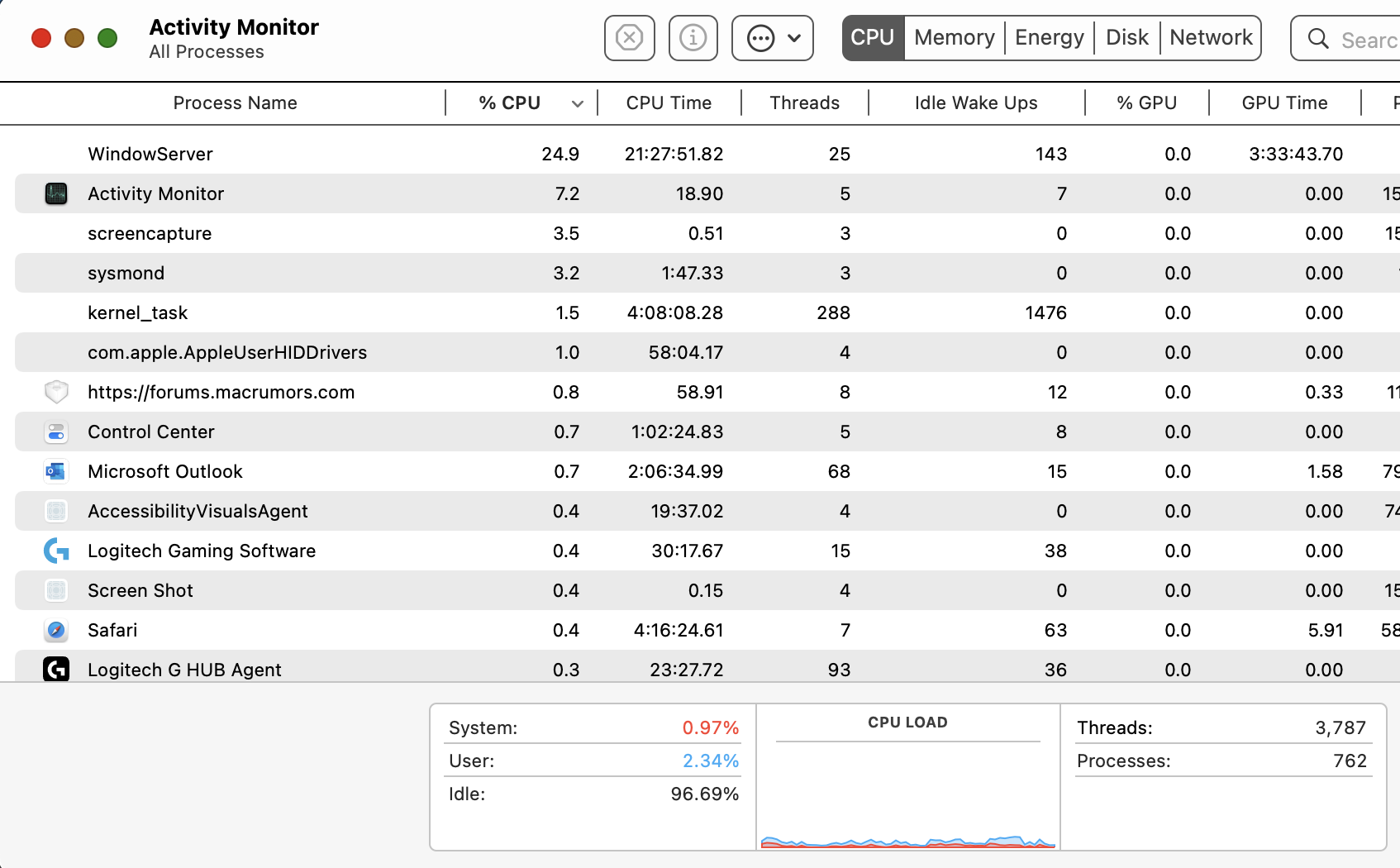Select the https://forums.macrumors.com process name
The width and height of the screenshot is (1400, 868).
pyautogui.click(x=221, y=392)
